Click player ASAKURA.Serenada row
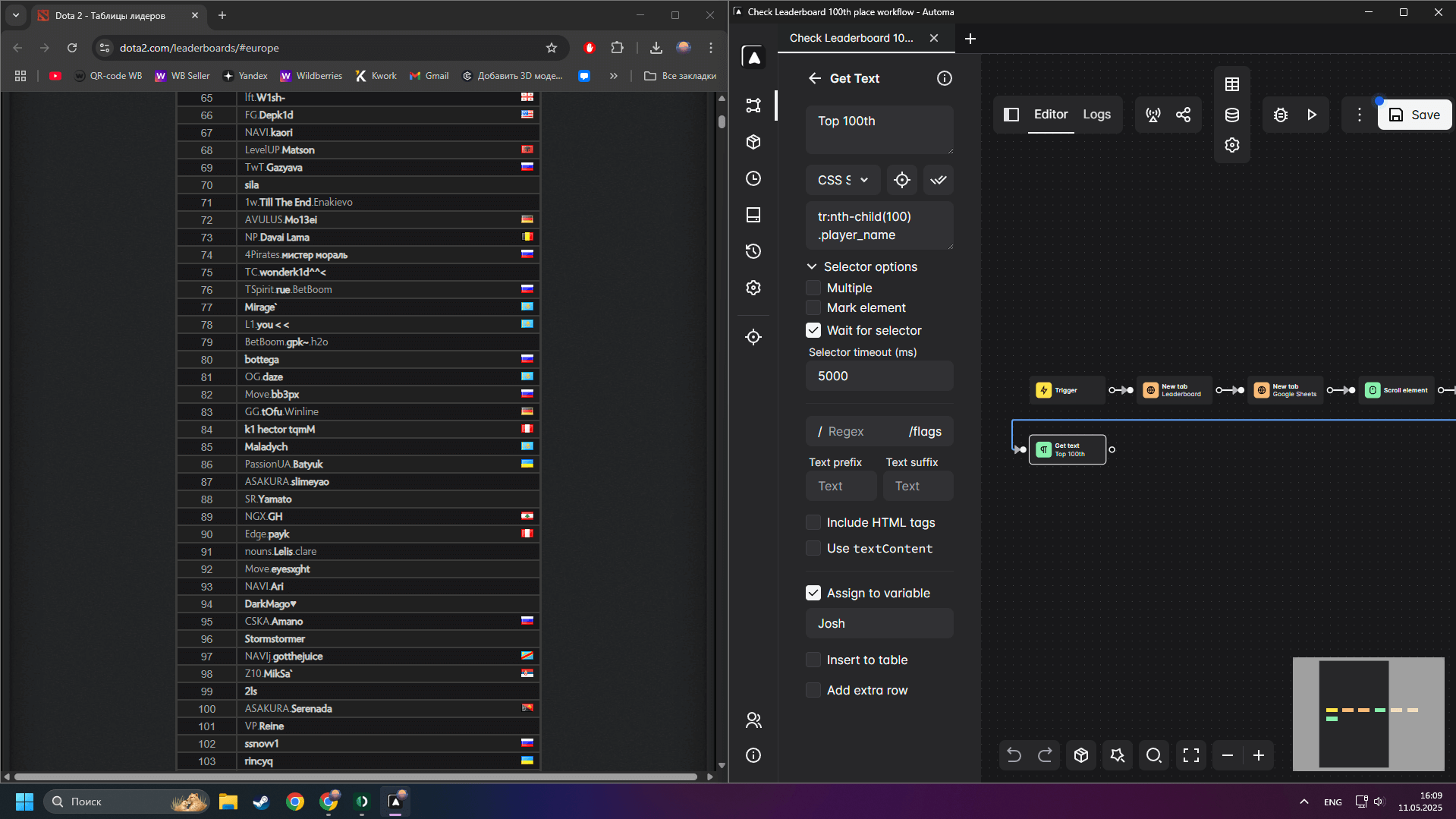This screenshot has width=1456, height=819. click(358, 708)
